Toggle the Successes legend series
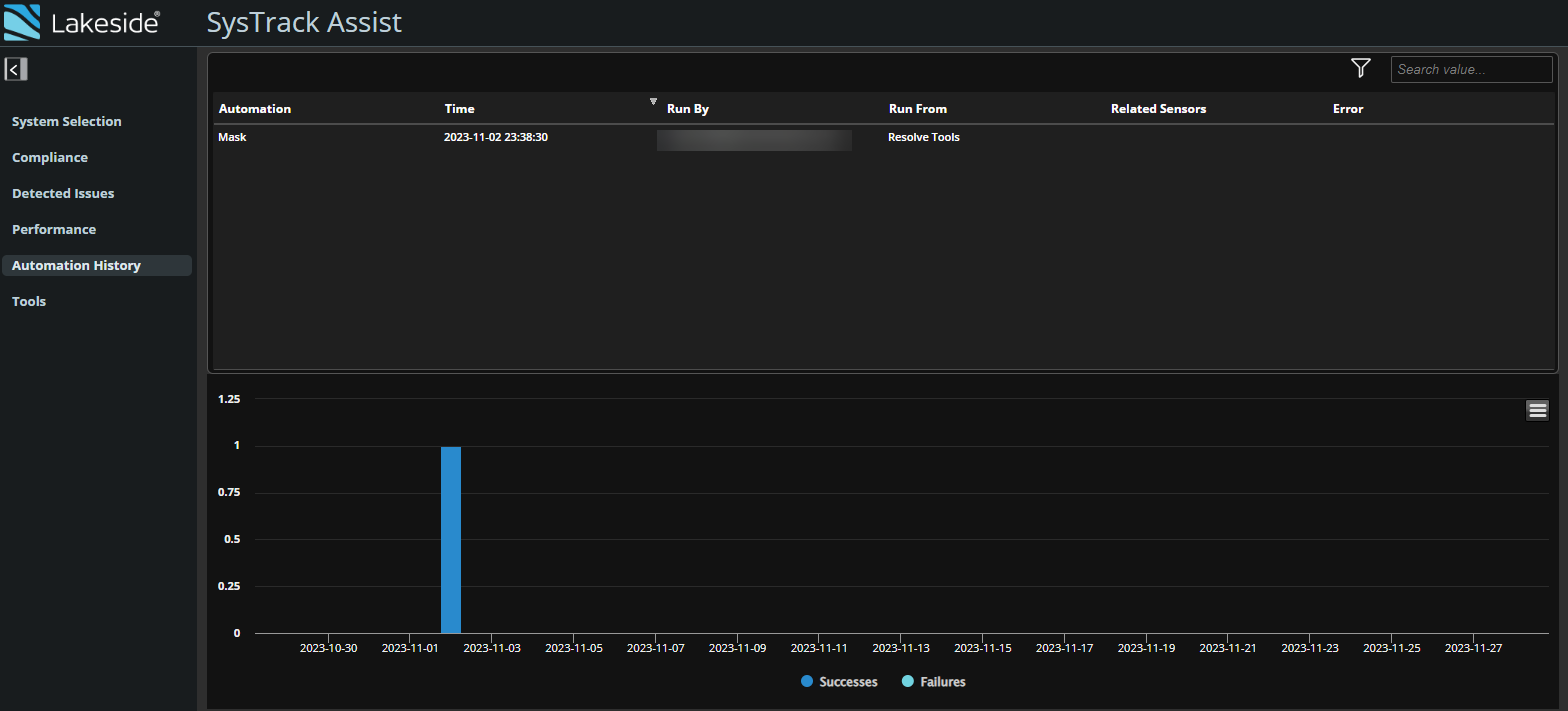The image size is (1568, 711). (x=839, y=682)
